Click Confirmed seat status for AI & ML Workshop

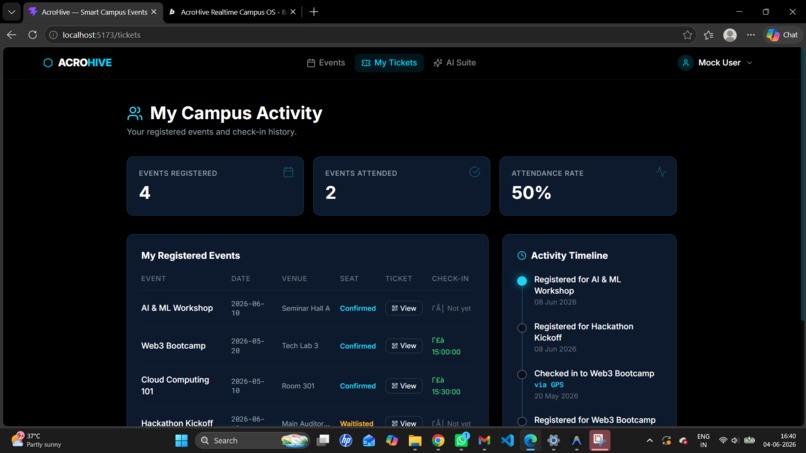coord(358,309)
